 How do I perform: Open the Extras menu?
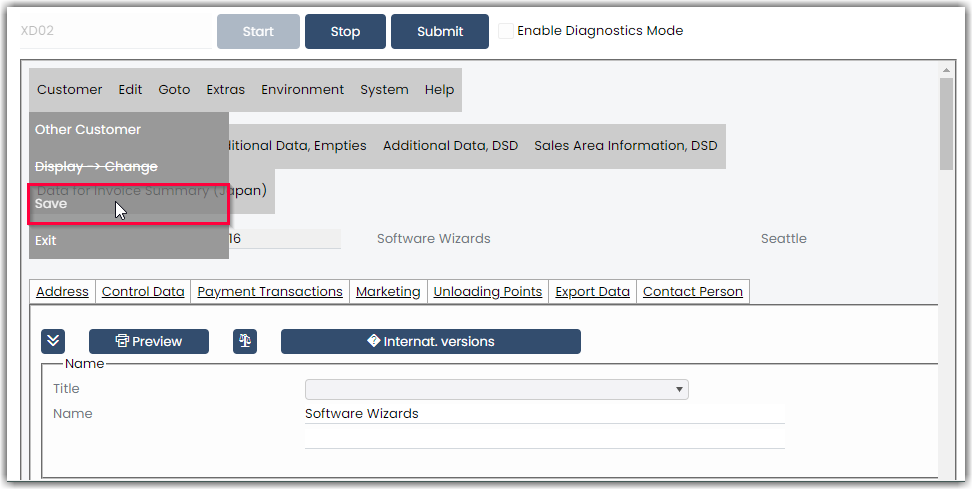click(x=225, y=90)
